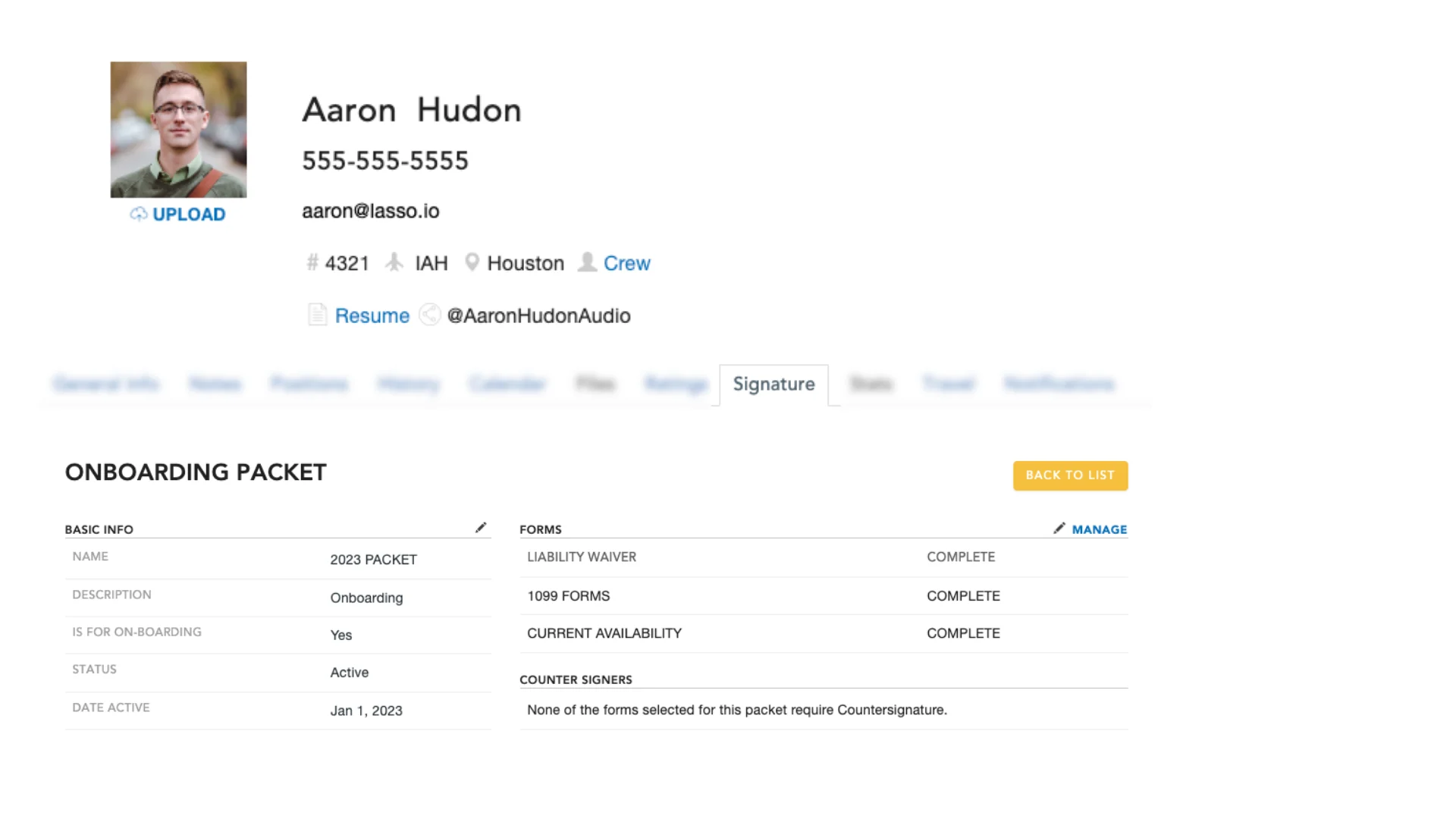The image size is (1456, 819).
Task: Click the airplane icon beside IAH
Action: click(x=394, y=262)
